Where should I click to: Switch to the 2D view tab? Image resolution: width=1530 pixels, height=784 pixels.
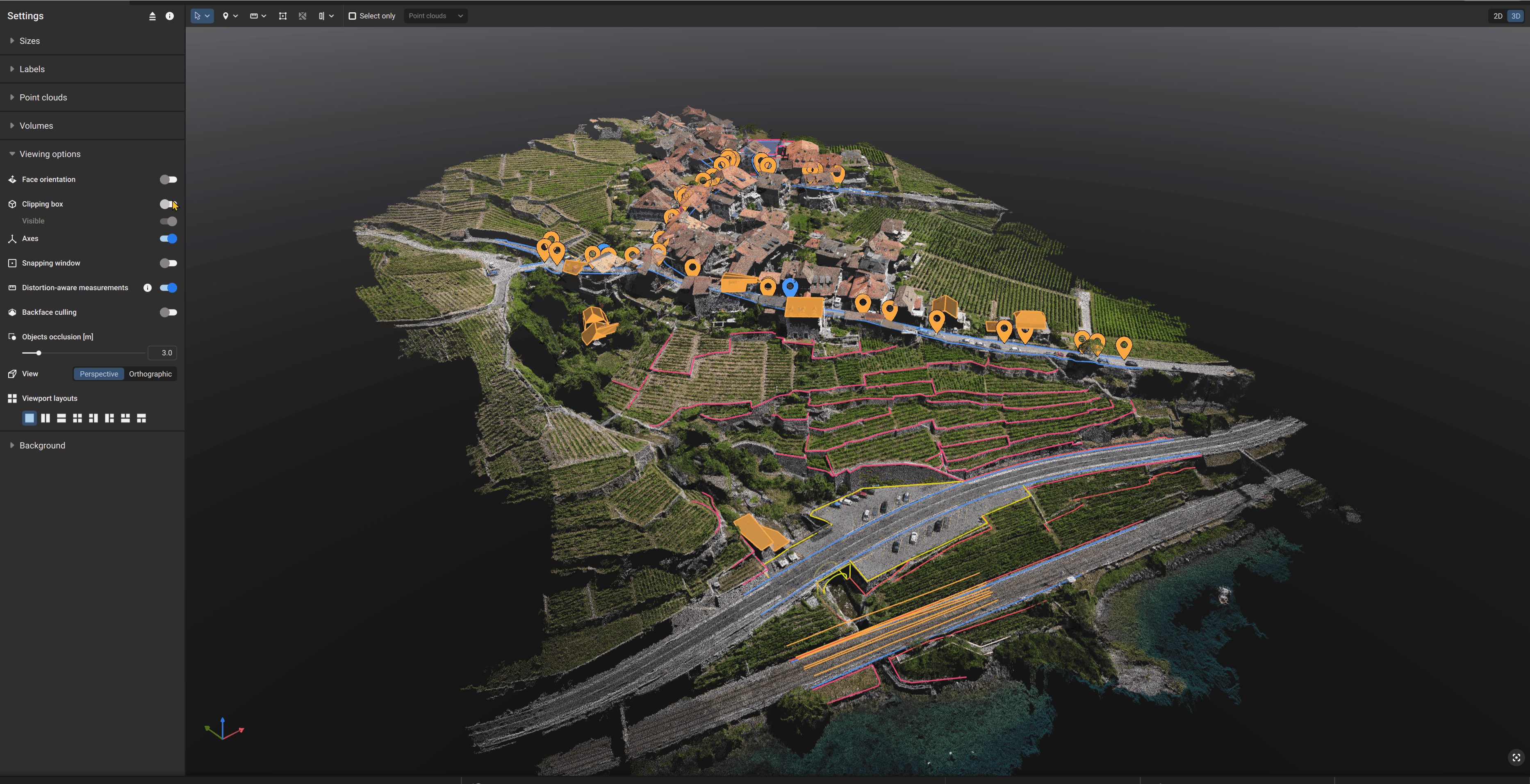pos(1497,16)
